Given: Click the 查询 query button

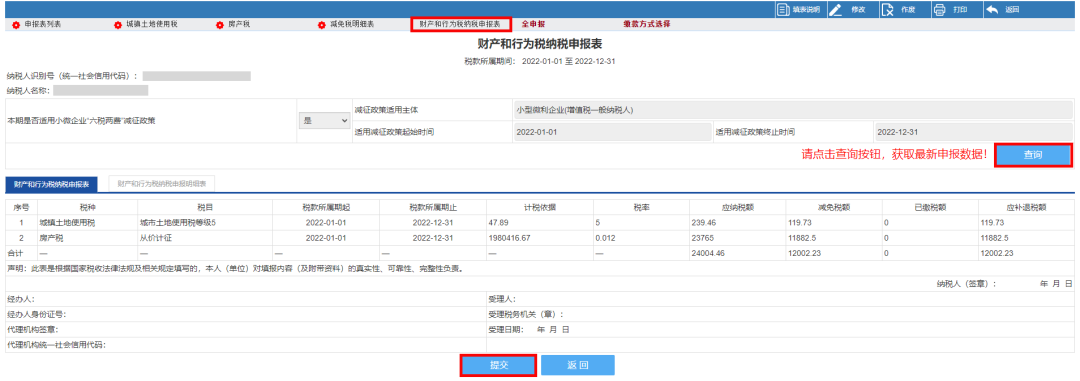Looking at the screenshot, I should (x=1033, y=155).
